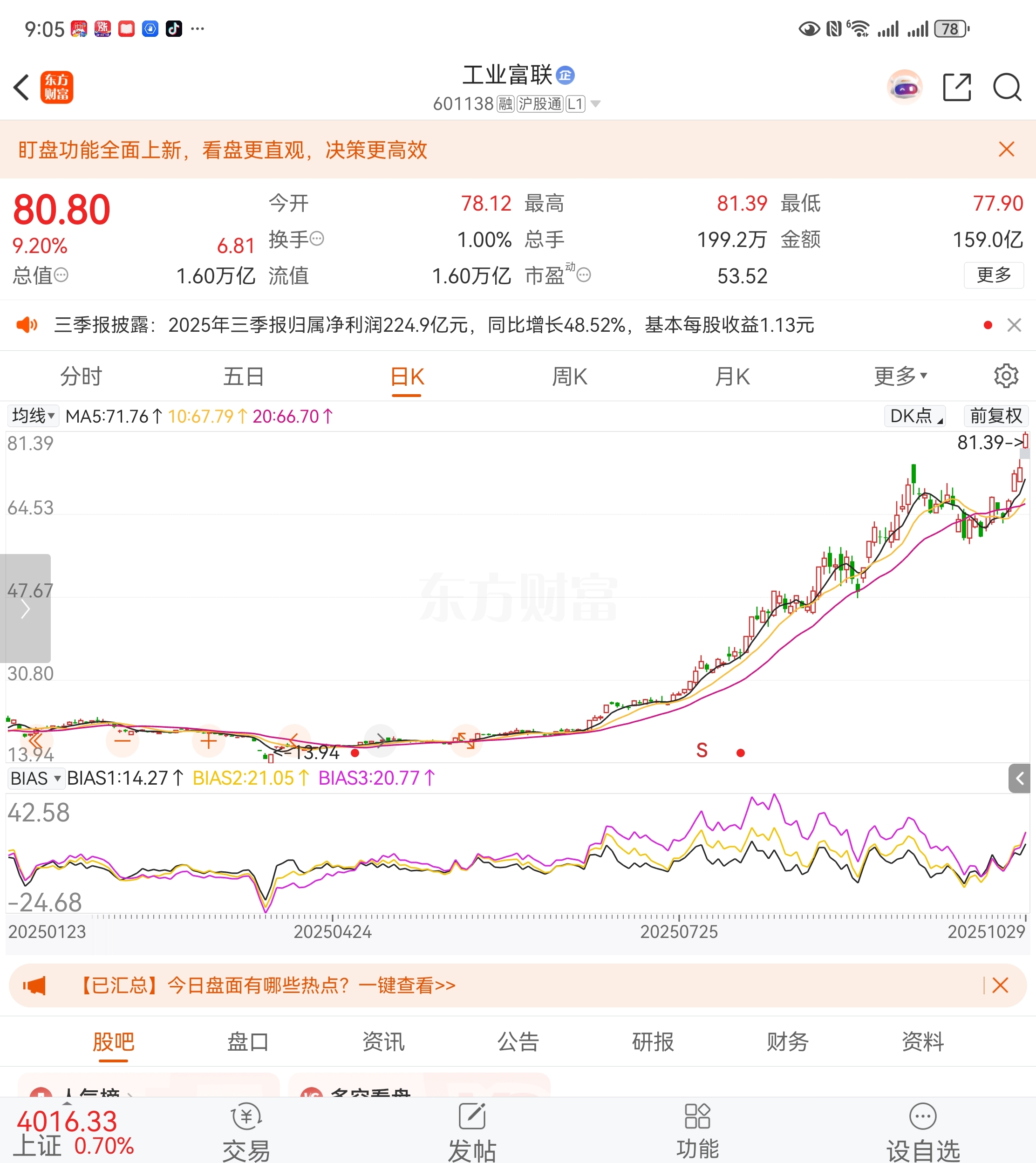Click the 更多 quote details button
This screenshot has width=1036, height=1163.
click(x=993, y=275)
